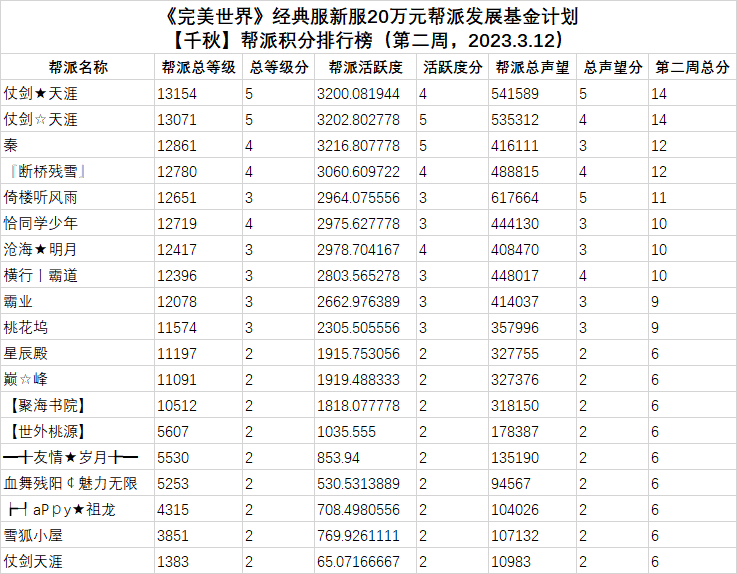The height and width of the screenshot is (574, 737).
Task: Click the 第二周总分 column header
Action: [692, 67]
